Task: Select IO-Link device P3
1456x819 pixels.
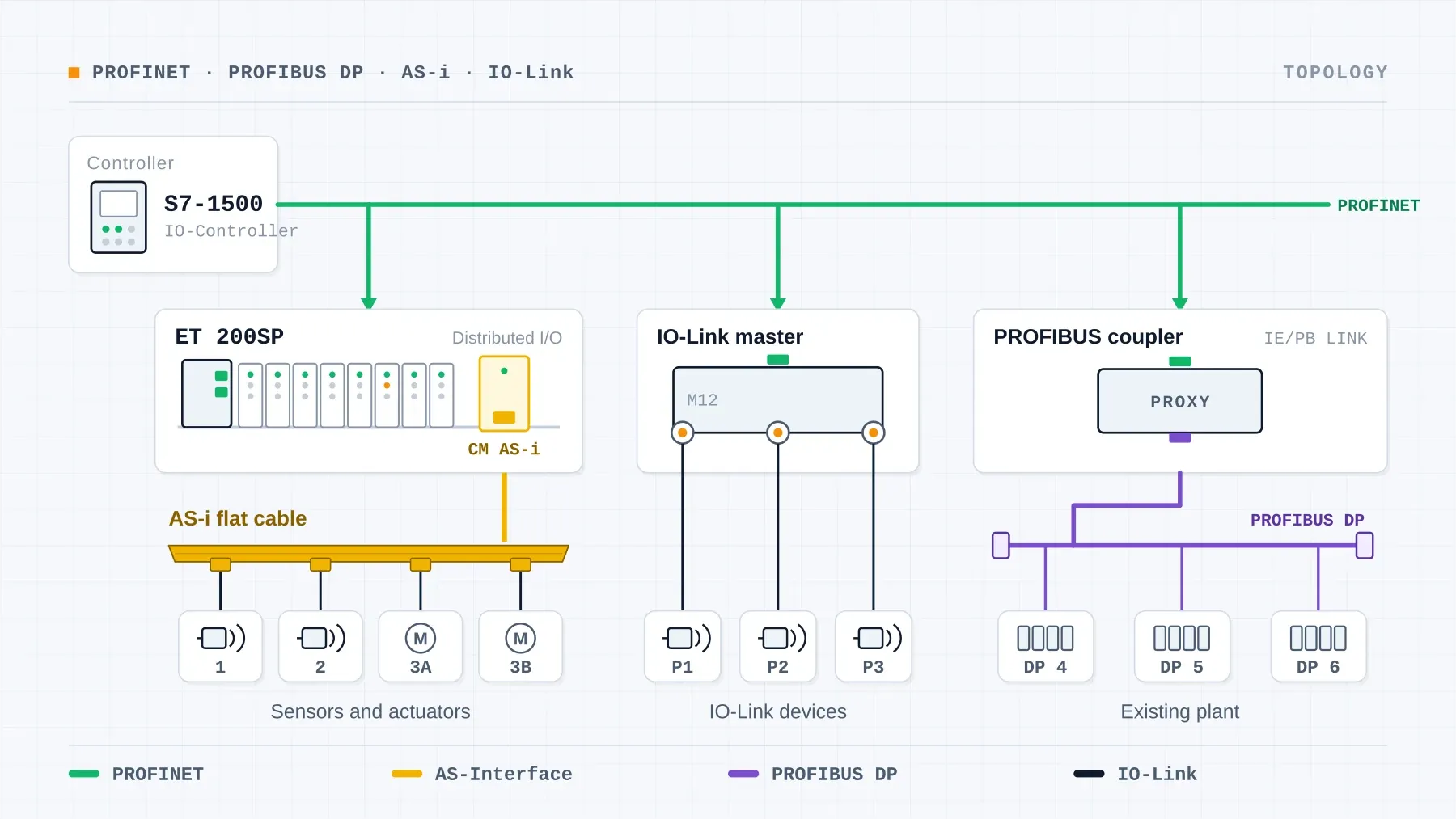Action: pos(874,646)
